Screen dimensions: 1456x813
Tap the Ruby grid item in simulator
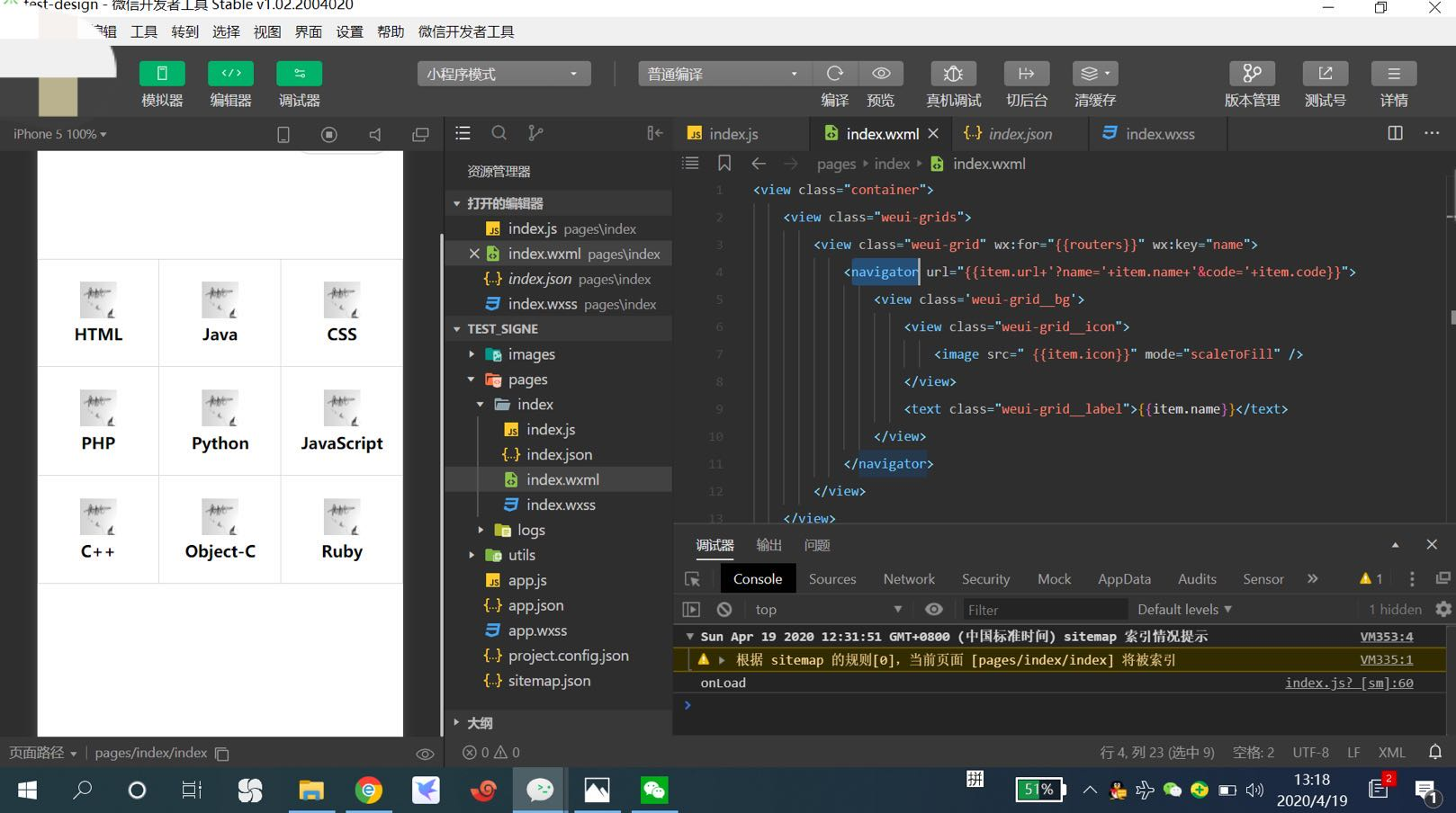[x=342, y=530]
